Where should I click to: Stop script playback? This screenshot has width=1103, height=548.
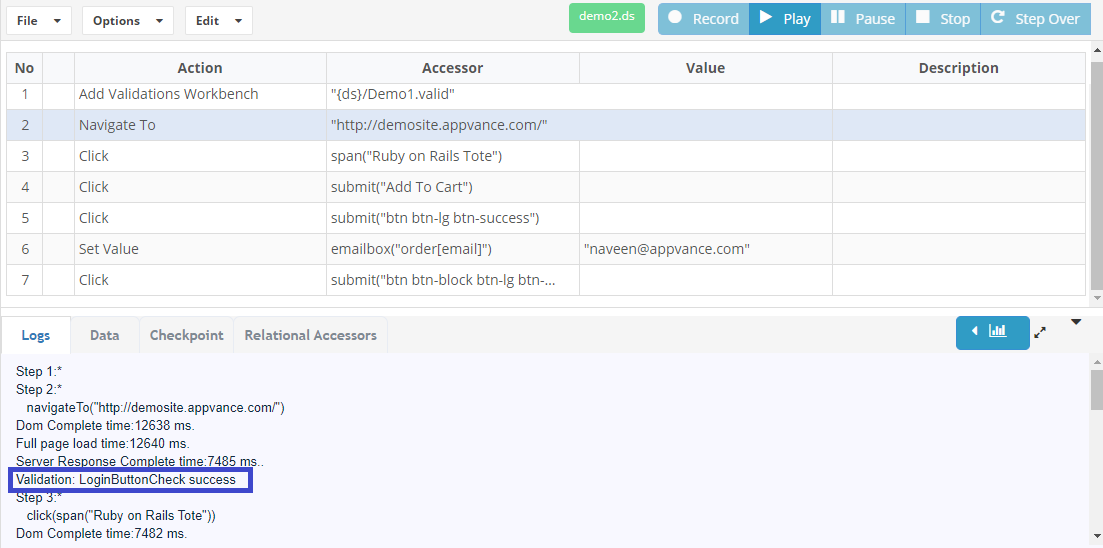943,19
